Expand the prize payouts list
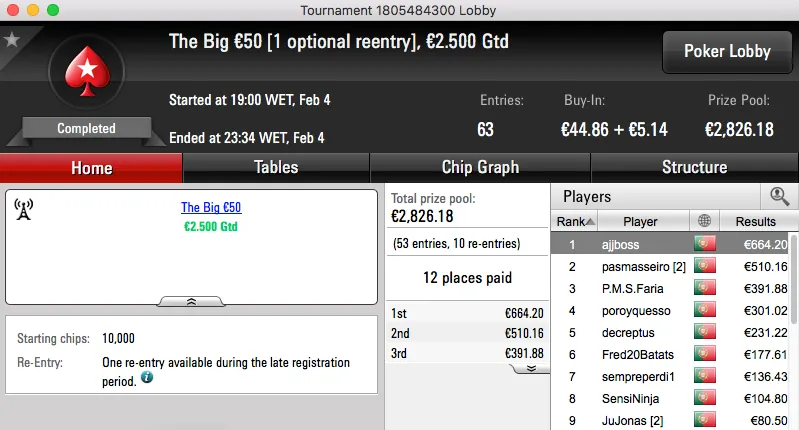Screen dimensions: 799x430 pos(530,368)
